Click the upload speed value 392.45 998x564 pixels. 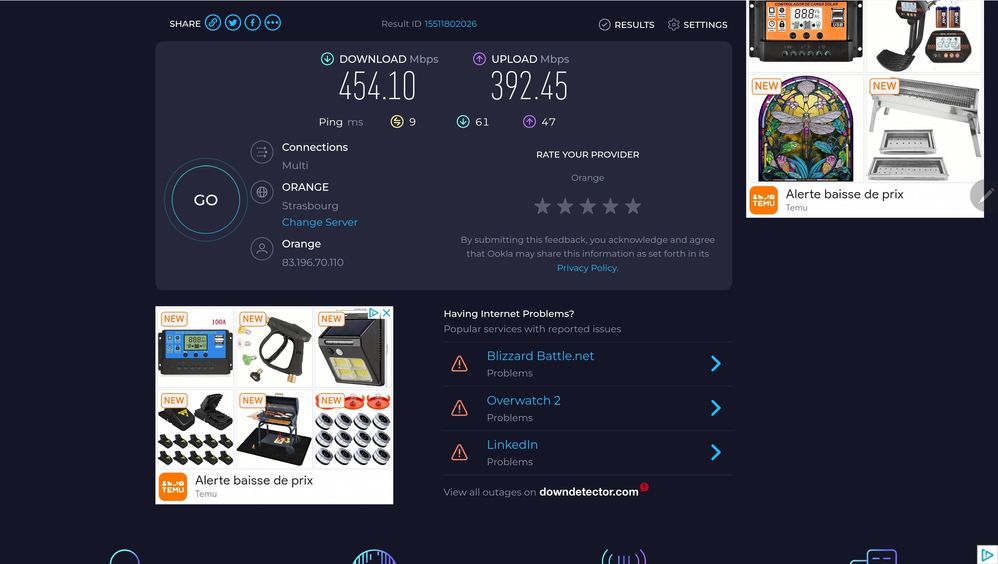pos(529,86)
